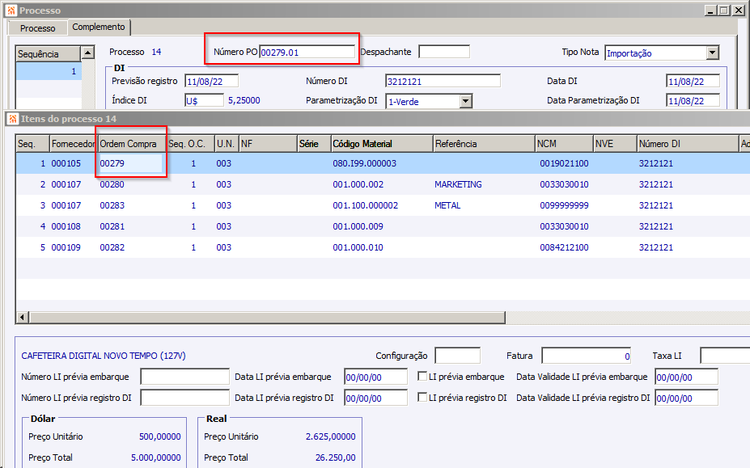The height and width of the screenshot is (468, 750).
Task: Select the row with order 00283 METAL
Action: (x=300, y=205)
